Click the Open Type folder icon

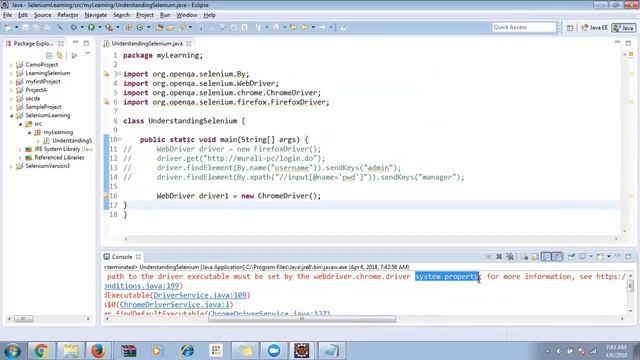(x=159, y=27)
